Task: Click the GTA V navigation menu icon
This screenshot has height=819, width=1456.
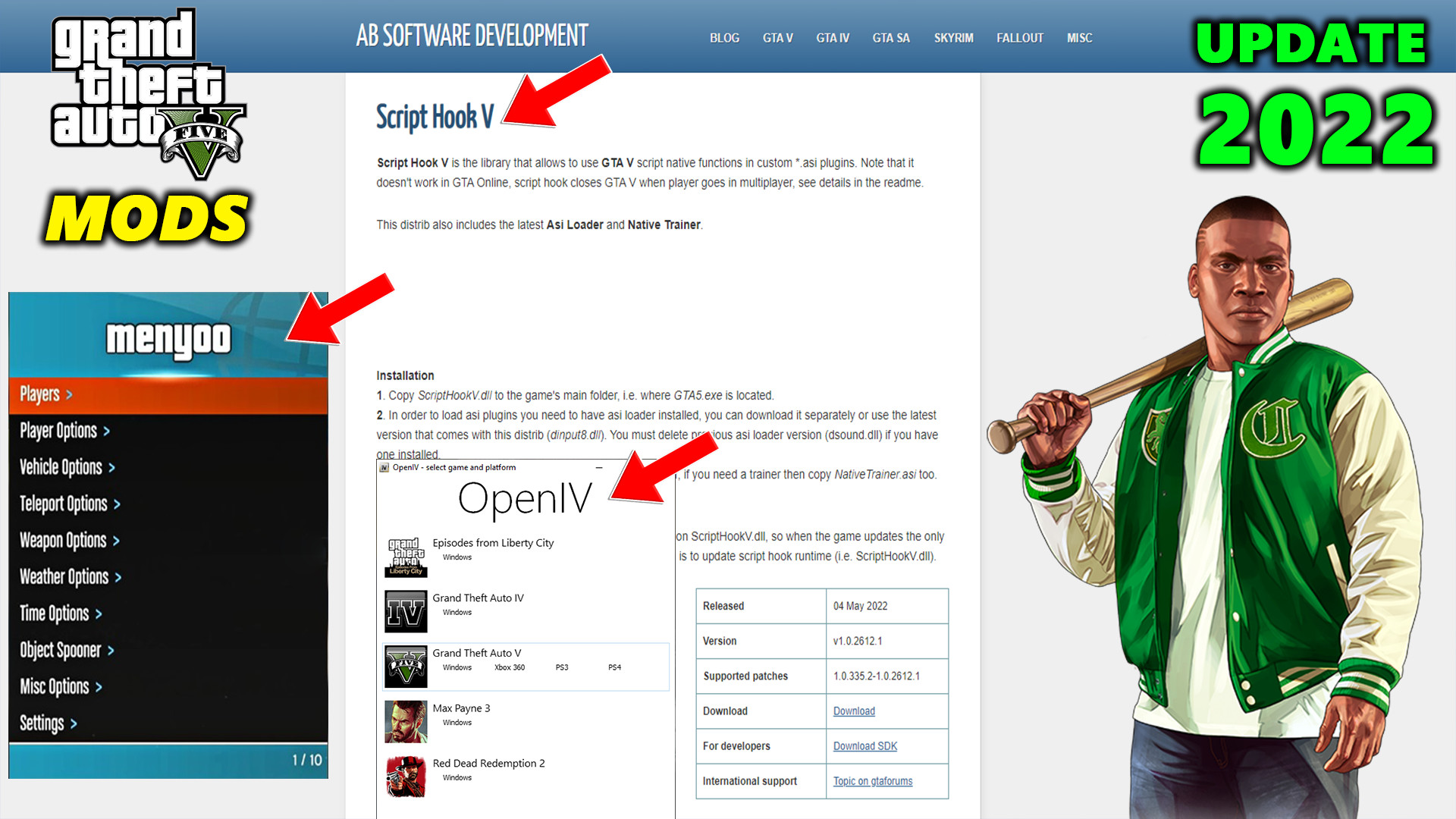Action: pyautogui.click(x=778, y=38)
